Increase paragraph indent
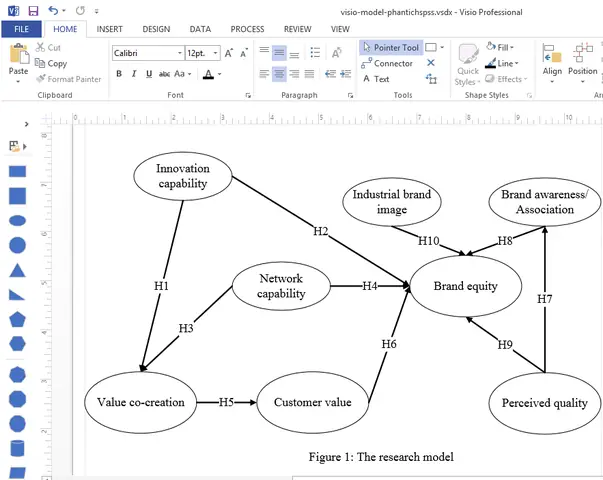 pyautogui.click(x=345, y=74)
